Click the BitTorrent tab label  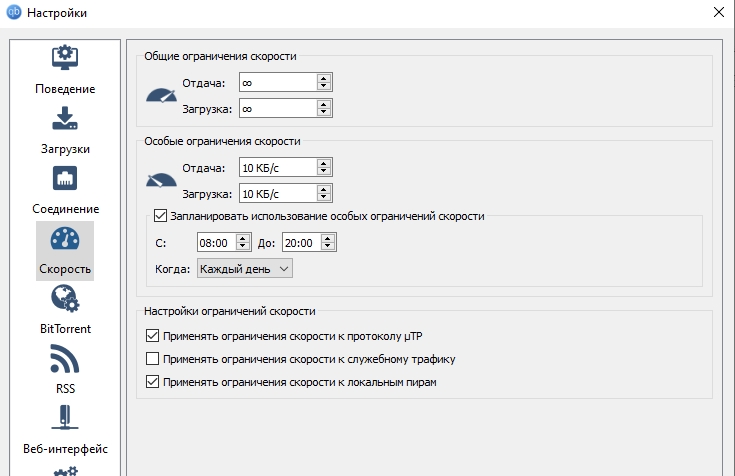66,329
